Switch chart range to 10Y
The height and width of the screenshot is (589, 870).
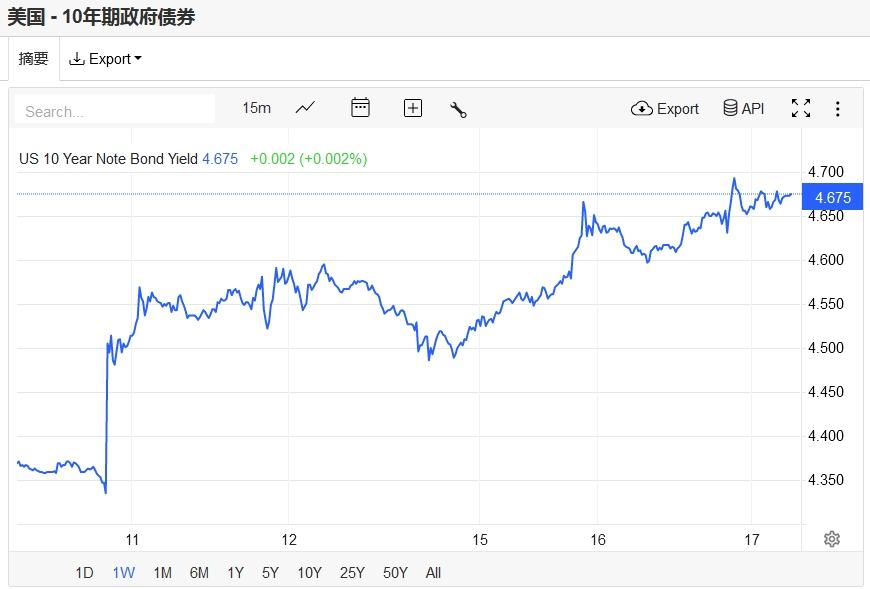[x=309, y=573]
